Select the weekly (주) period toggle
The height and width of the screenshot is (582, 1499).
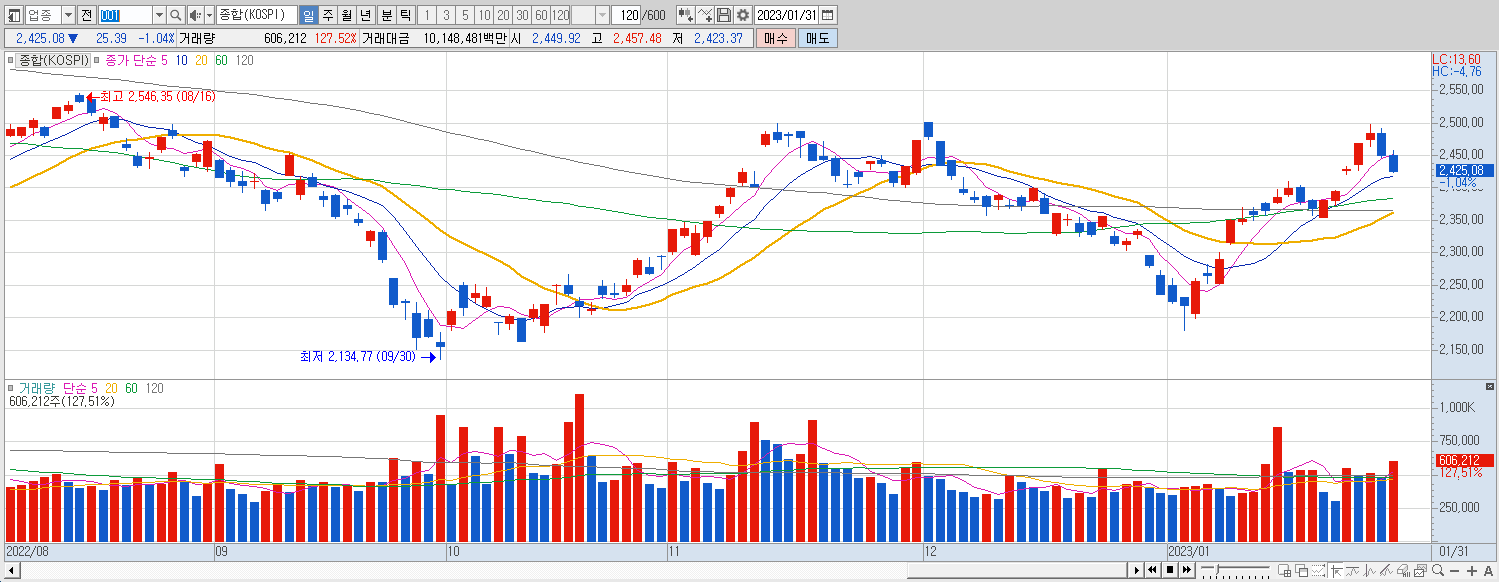pos(328,15)
